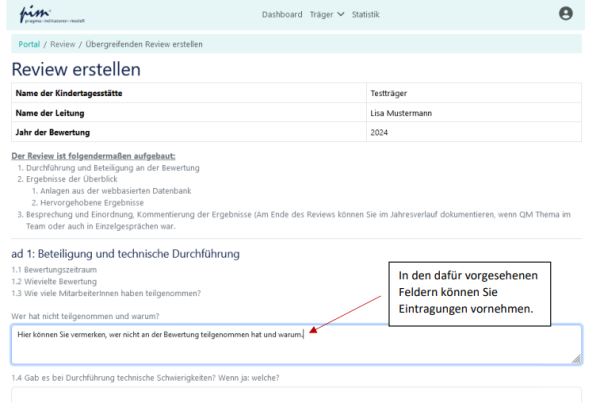Grab the resize handle of the text area
The height and width of the screenshot is (415, 600).
[x=576, y=358]
